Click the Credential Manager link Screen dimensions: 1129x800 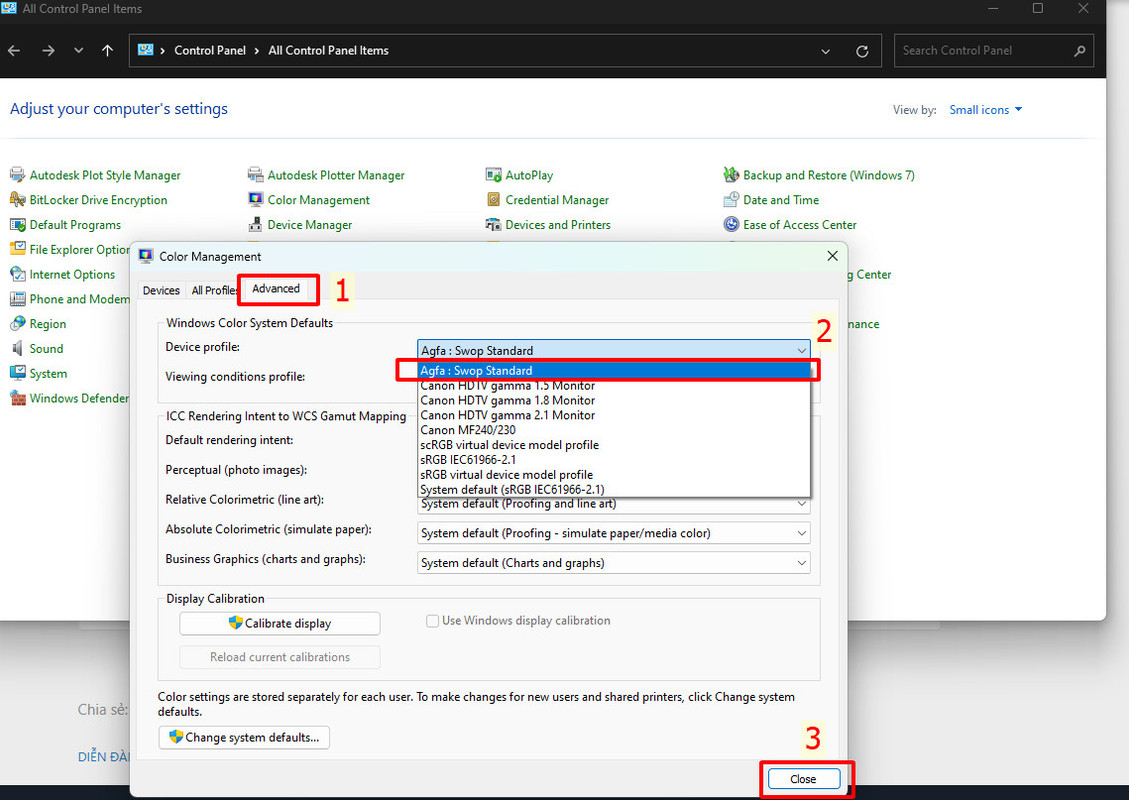tap(557, 200)
